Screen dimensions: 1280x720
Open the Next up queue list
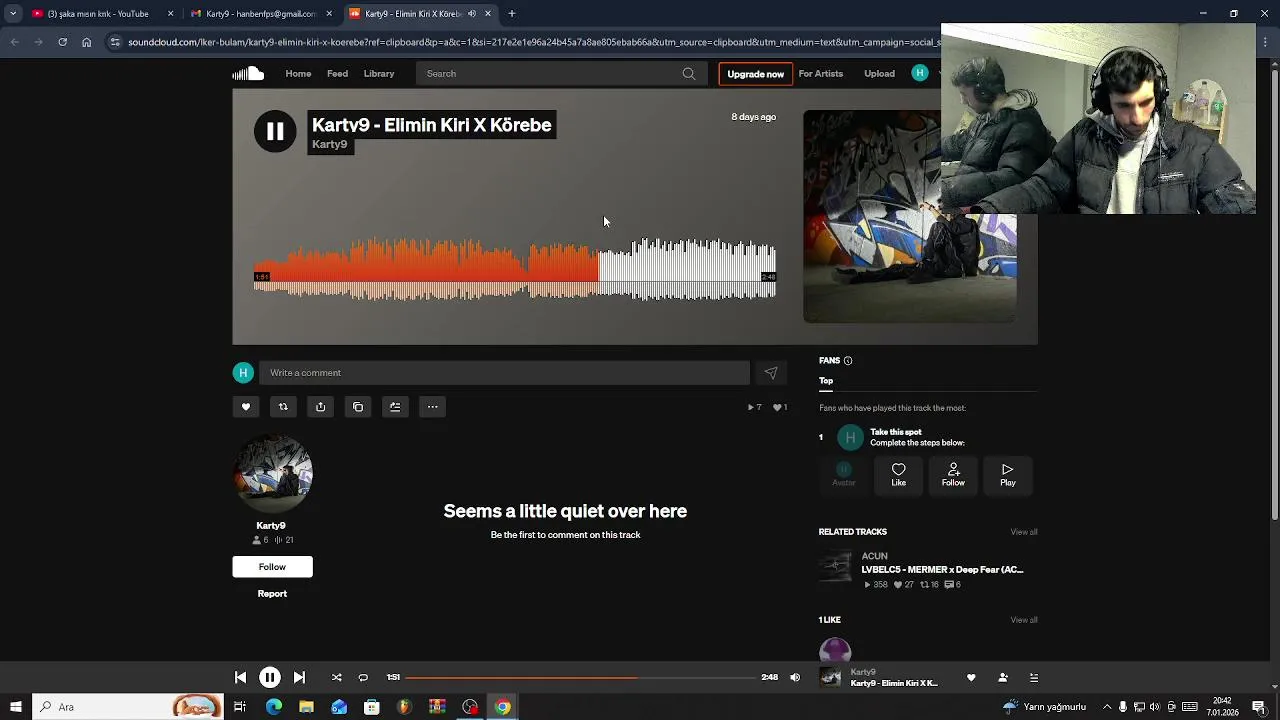(1034, 677)
